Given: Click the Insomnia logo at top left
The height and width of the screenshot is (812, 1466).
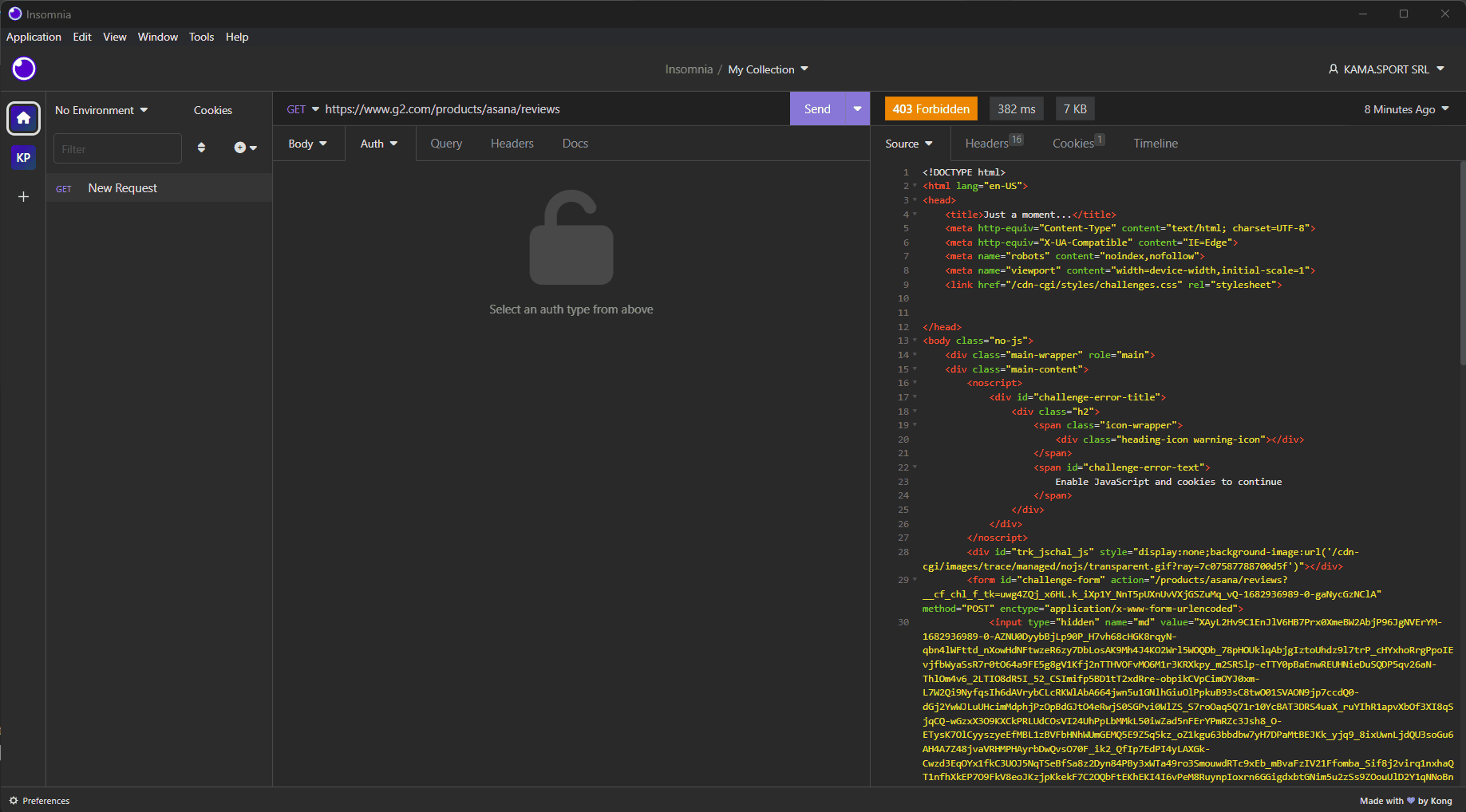Looking at the screenshot, I should pyautogui.click(x=24, y=69).
